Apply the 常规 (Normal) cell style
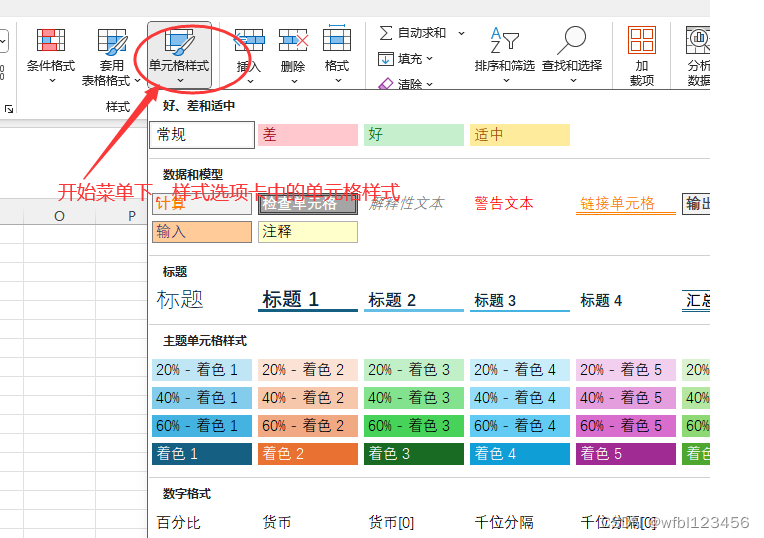This screenshot has width=764, height=538. coord(202,134)
